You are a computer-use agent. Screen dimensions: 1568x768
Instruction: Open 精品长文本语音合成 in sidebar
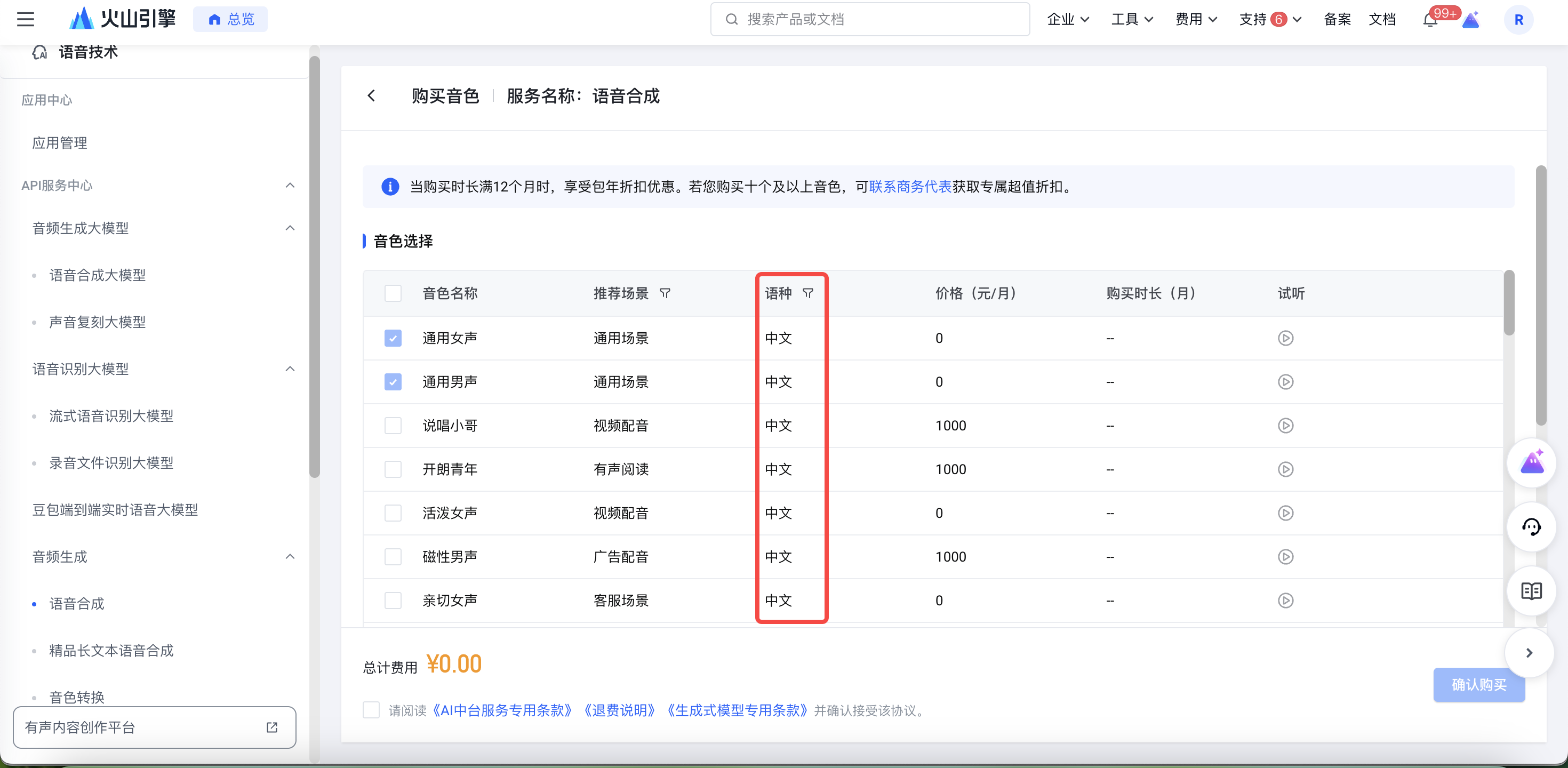click(111, 651)
